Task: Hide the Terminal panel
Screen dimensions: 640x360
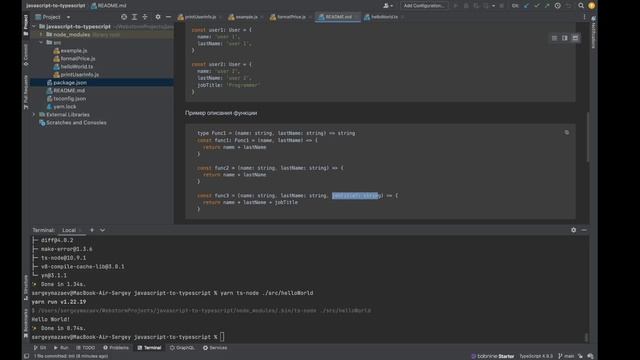Action: [584, 230]
